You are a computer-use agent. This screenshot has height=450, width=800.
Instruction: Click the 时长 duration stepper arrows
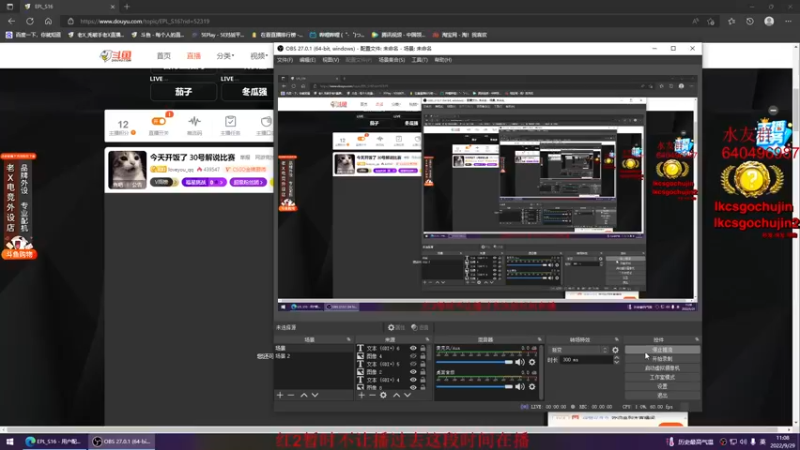point(616,360)
